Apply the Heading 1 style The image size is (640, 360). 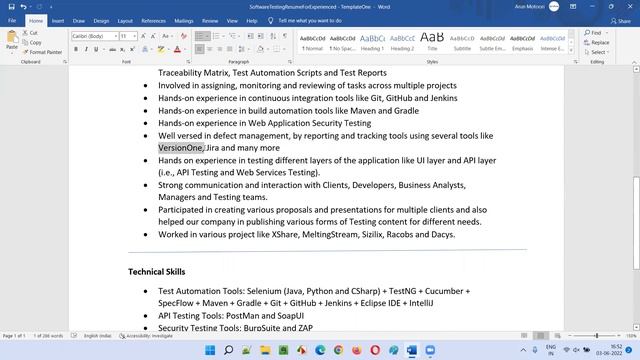pos(372,42)
